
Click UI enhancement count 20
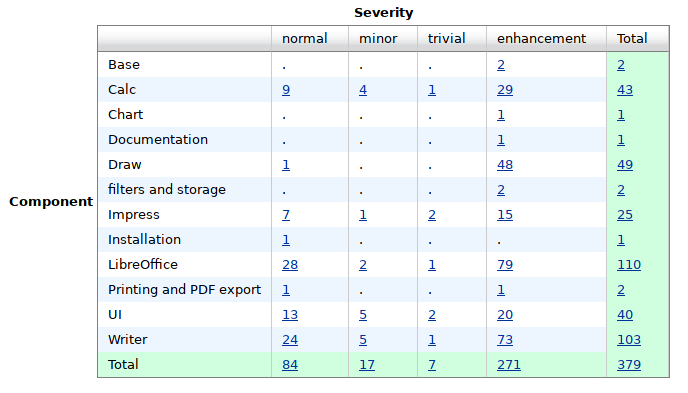pyautogui.click(x=505, y=315)
